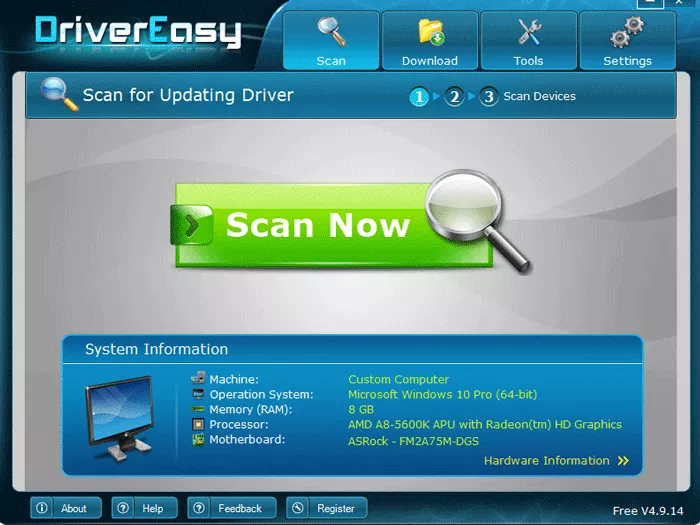Send Feedback via the Feedback button
700x525 pixels.
(x=232, y=508)
